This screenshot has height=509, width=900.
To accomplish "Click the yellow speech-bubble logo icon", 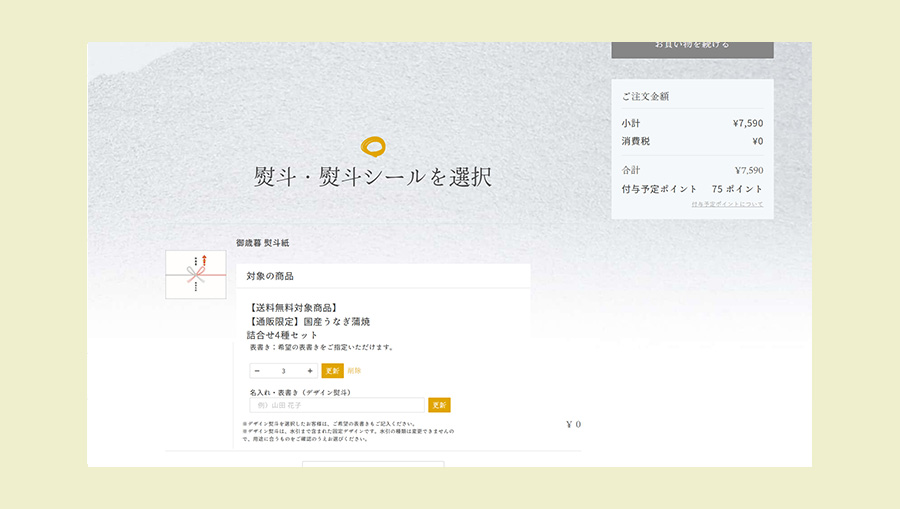I will [373, 148].
